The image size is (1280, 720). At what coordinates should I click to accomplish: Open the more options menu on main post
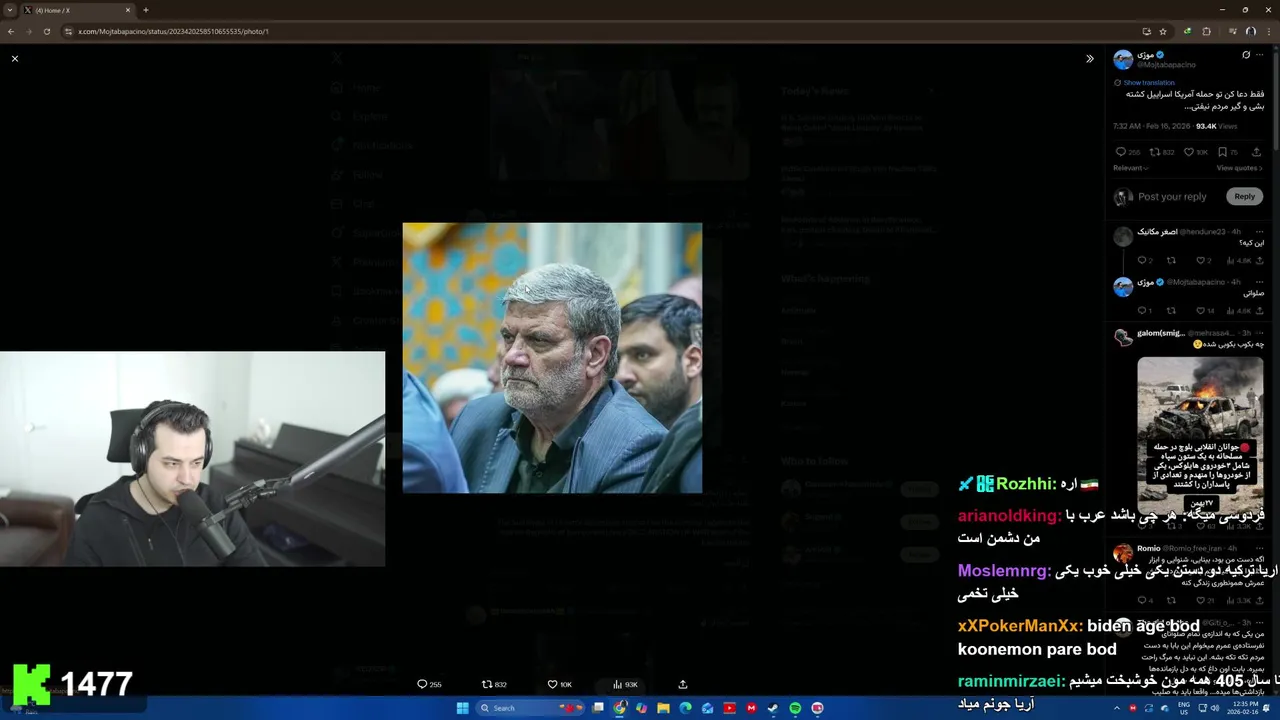[1262, 55]
